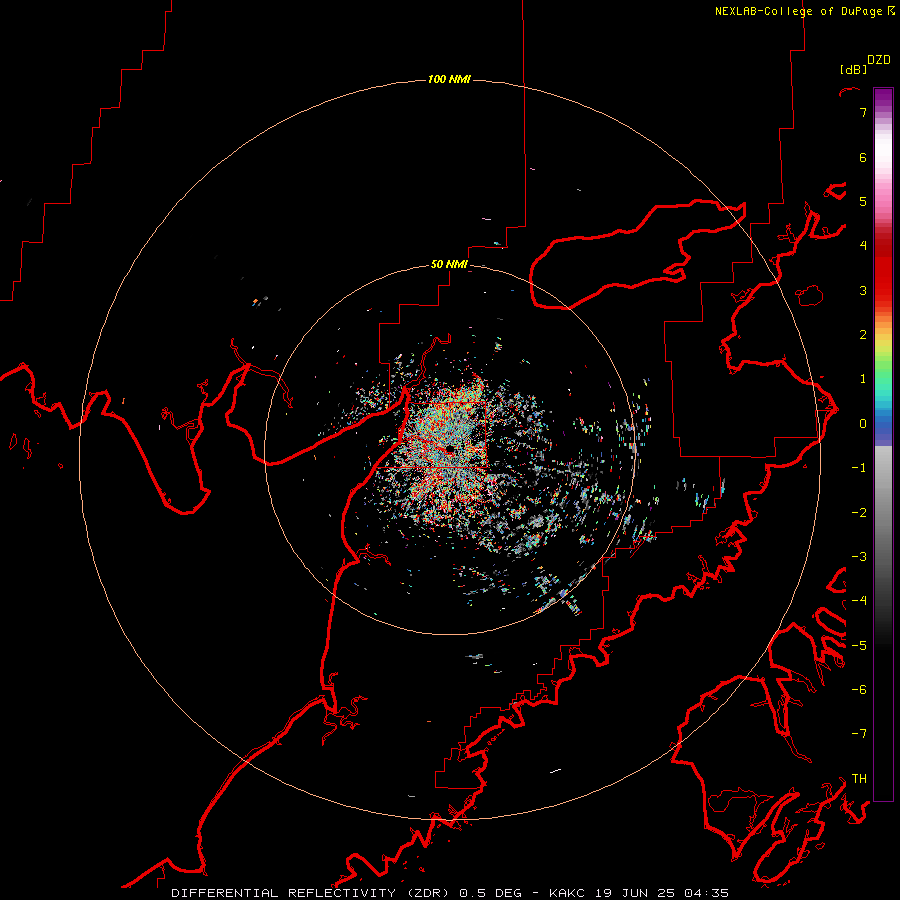Click the NEXLAB-College of DuPage credit text
This screenshot has width=900, height=900.
798,11
